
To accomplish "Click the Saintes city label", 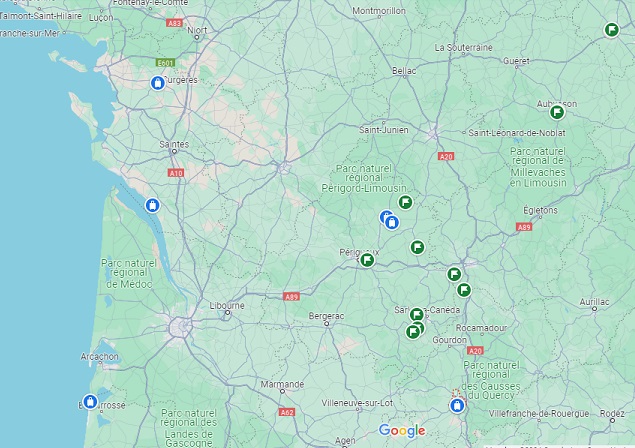I will pos(174,144).
